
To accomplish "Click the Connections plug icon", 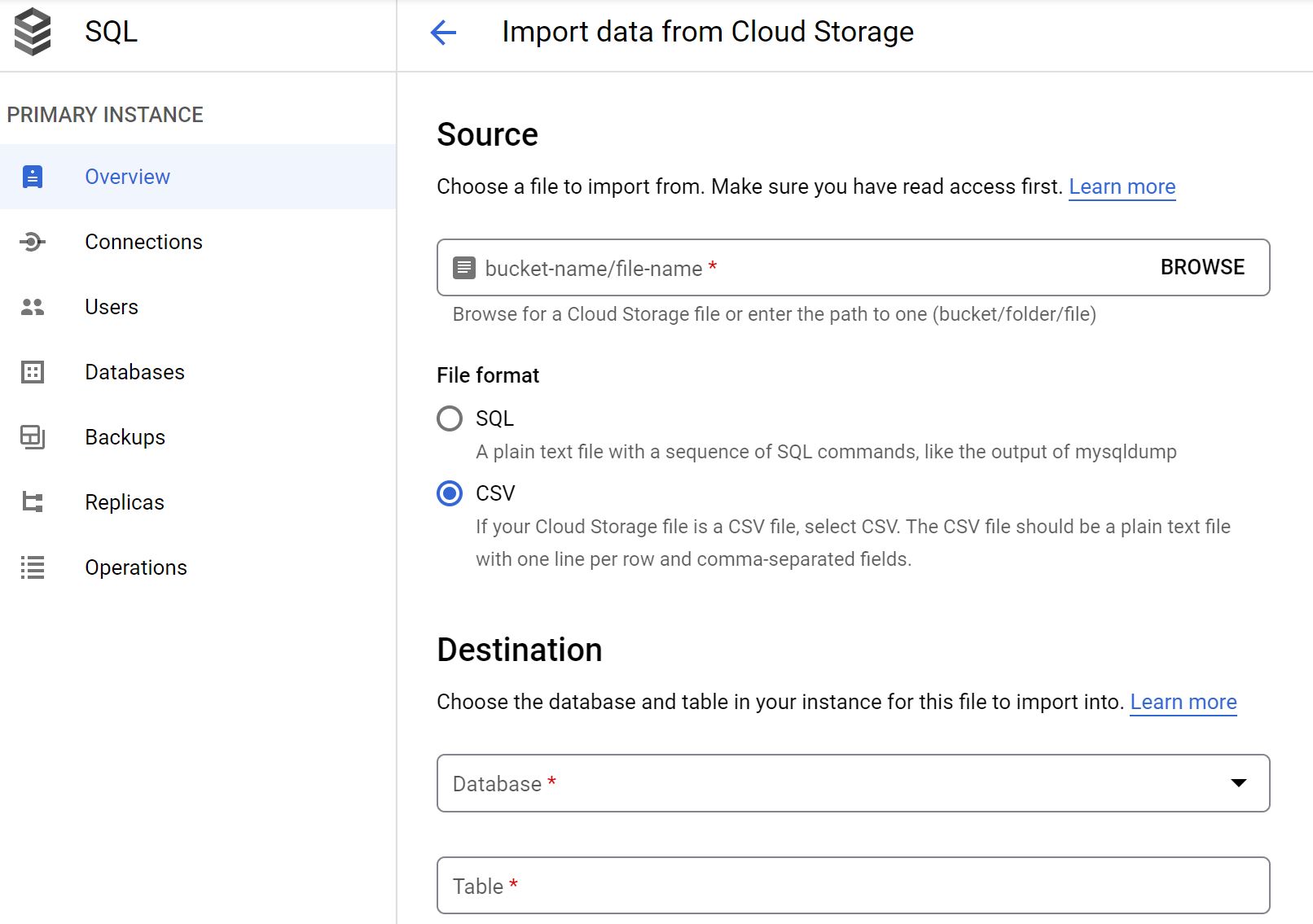I will point(33,241).
